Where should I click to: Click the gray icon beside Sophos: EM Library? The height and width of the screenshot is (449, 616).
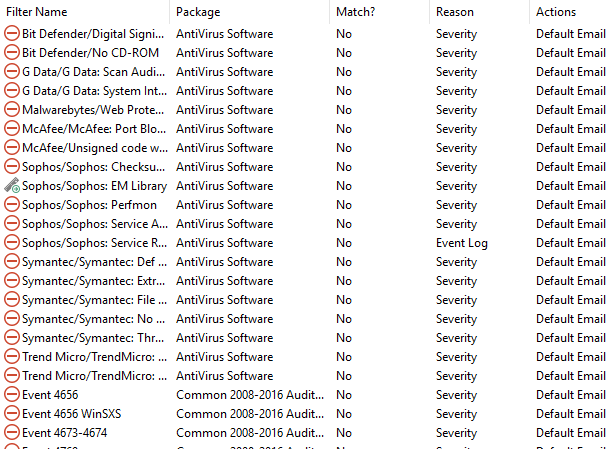coord(12,185)
